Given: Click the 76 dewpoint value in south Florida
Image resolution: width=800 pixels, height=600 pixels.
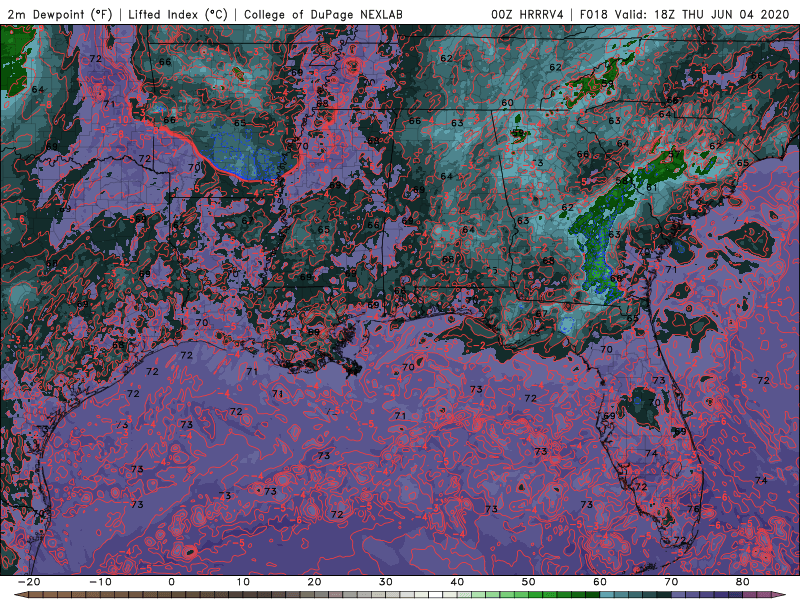Looking at the screenshot, I should [x=693, y=509].
